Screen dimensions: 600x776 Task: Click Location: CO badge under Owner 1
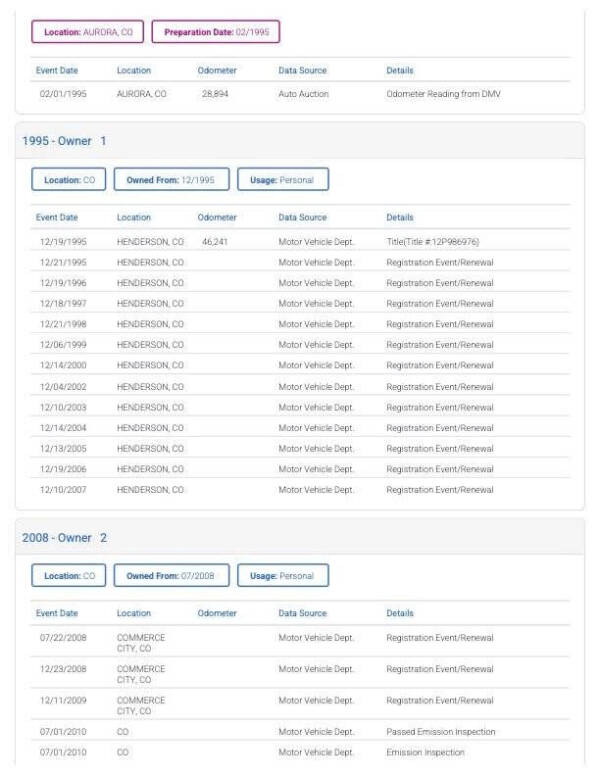[69, 180]
